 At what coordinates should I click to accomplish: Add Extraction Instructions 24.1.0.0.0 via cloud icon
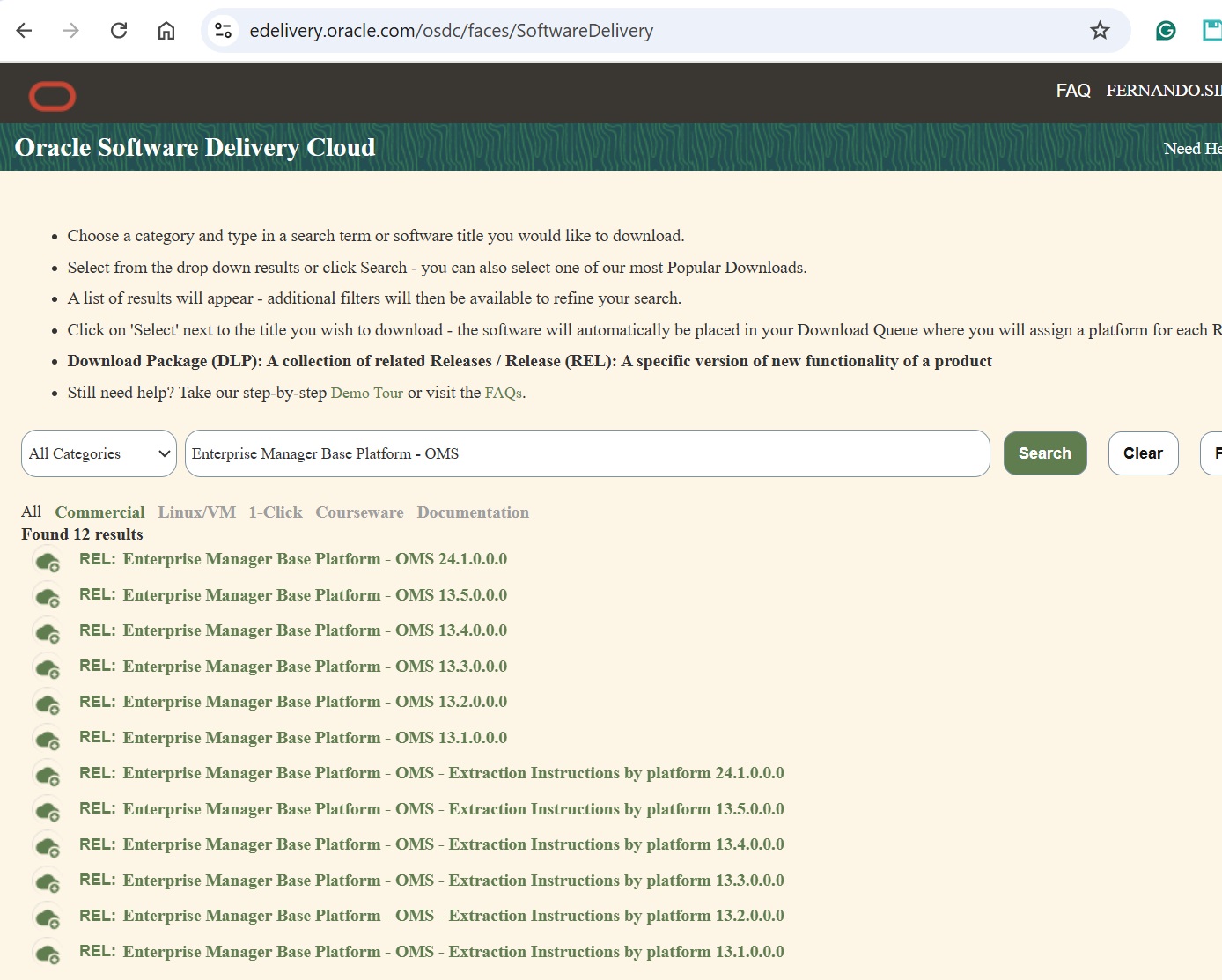[x=48, y=775]
